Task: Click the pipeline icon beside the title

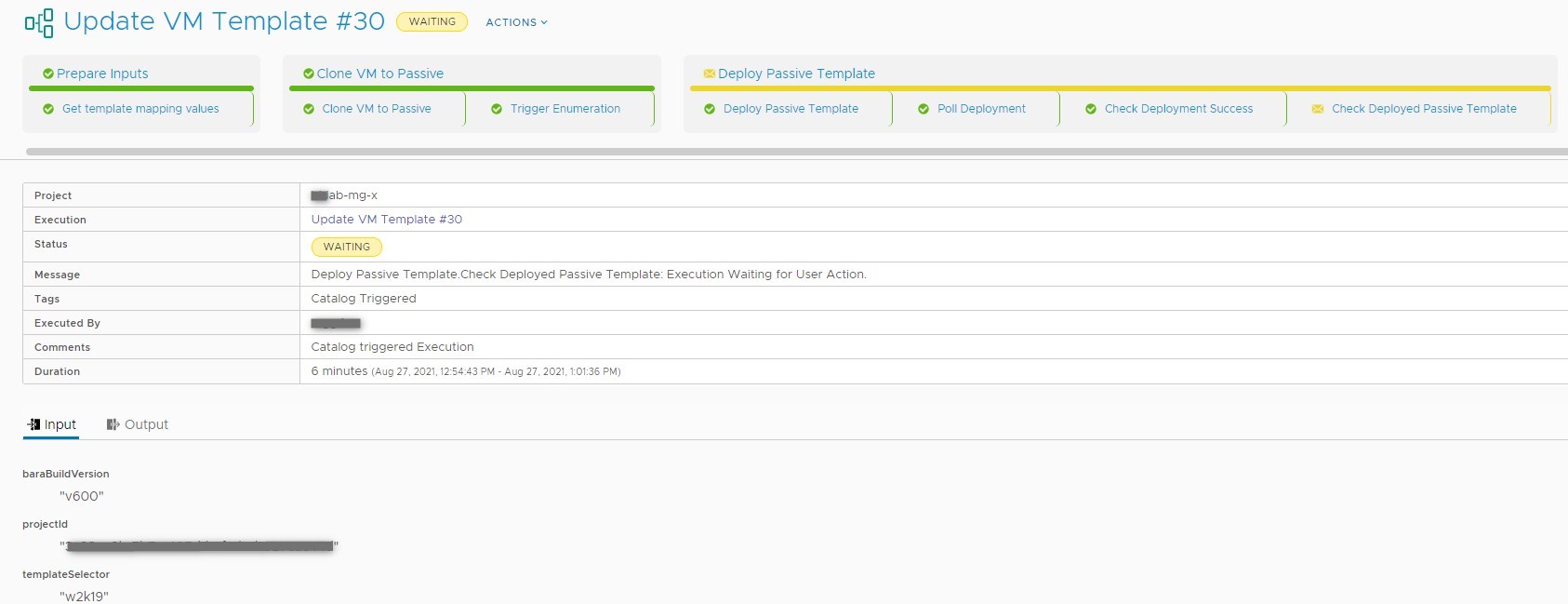Action: click(x=39, y=23)
